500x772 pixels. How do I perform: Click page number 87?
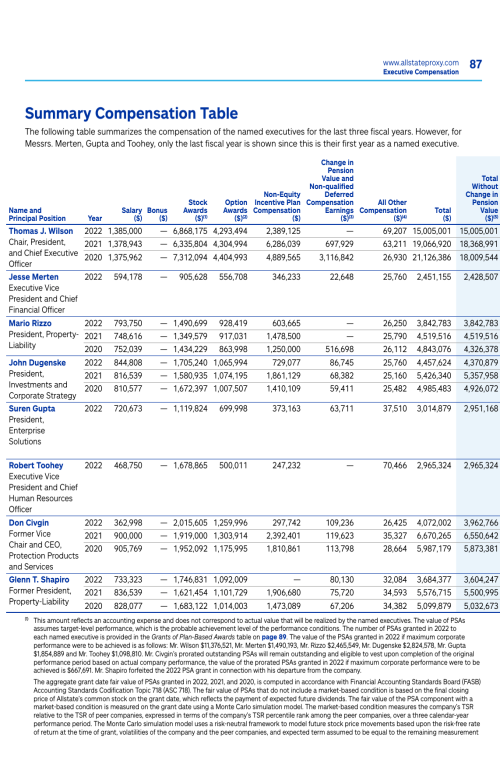click(476, 64)
